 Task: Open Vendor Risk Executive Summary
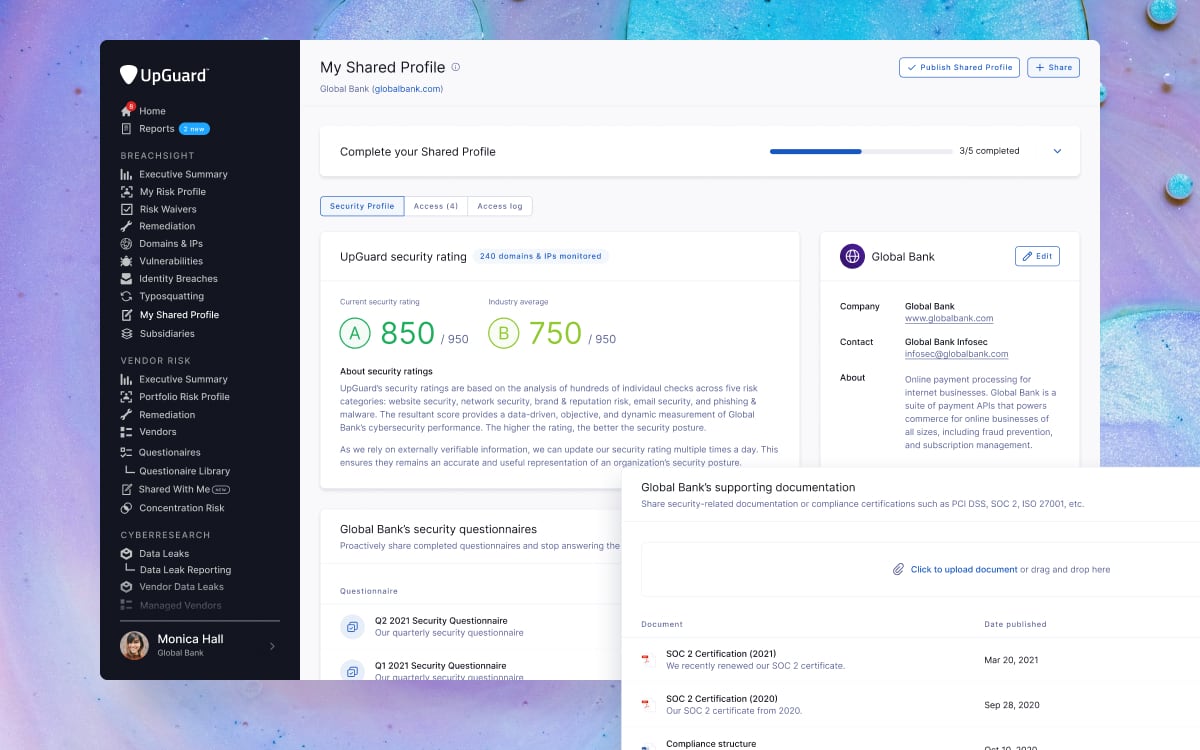(174, 379)
